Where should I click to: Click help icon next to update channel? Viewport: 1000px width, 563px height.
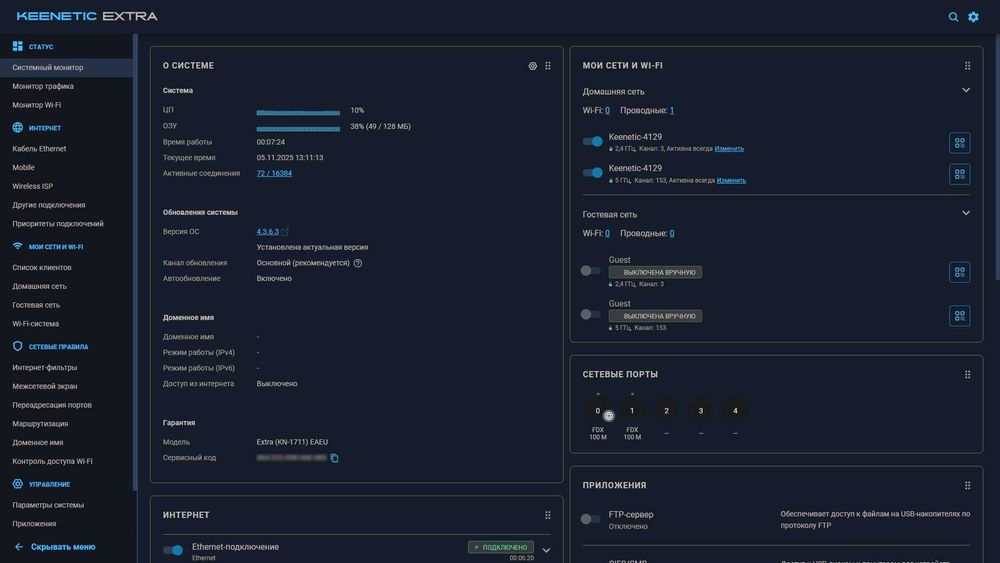[x=358, y=263]
